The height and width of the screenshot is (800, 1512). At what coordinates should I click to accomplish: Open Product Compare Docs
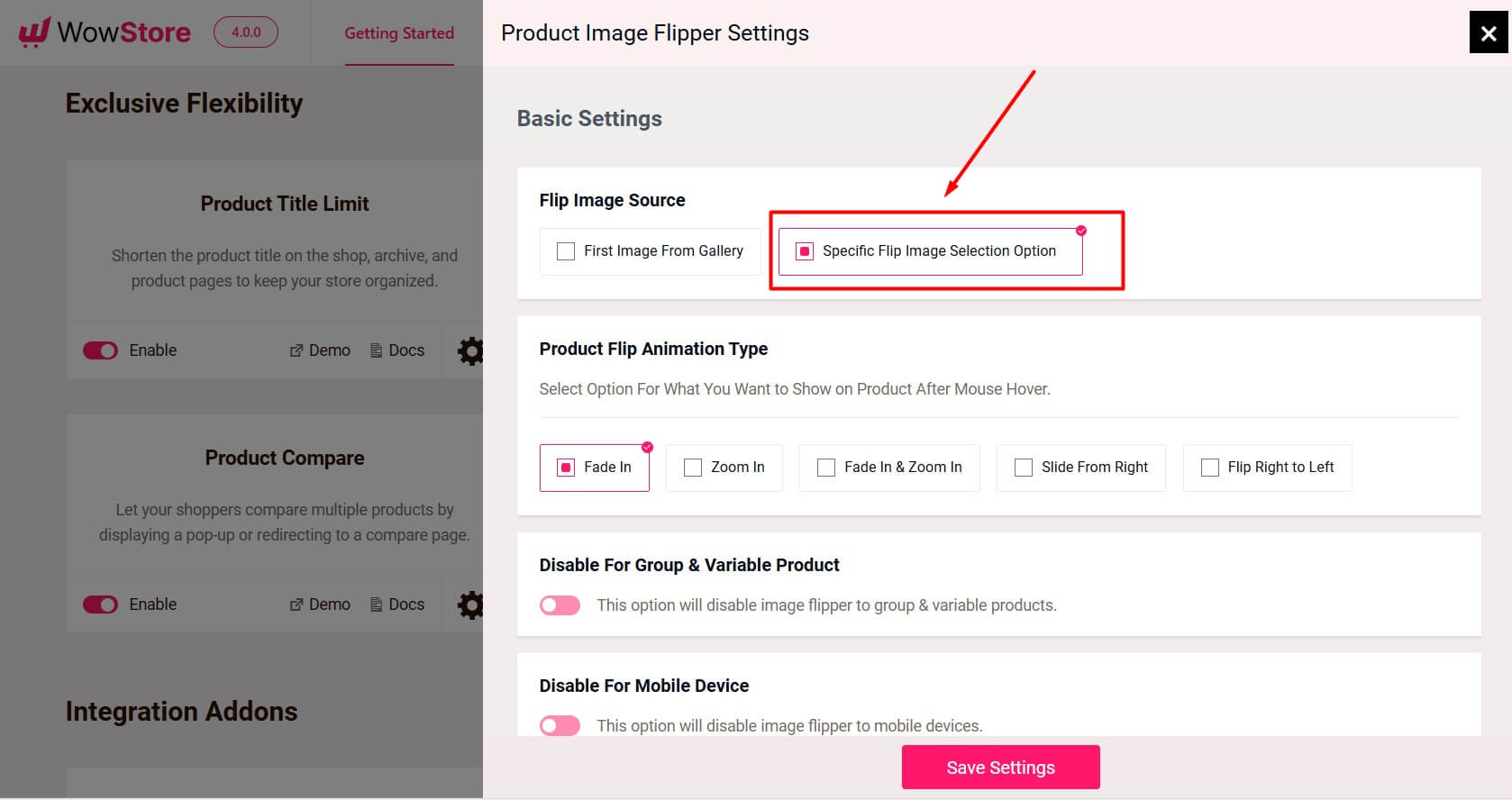(397, 605)
